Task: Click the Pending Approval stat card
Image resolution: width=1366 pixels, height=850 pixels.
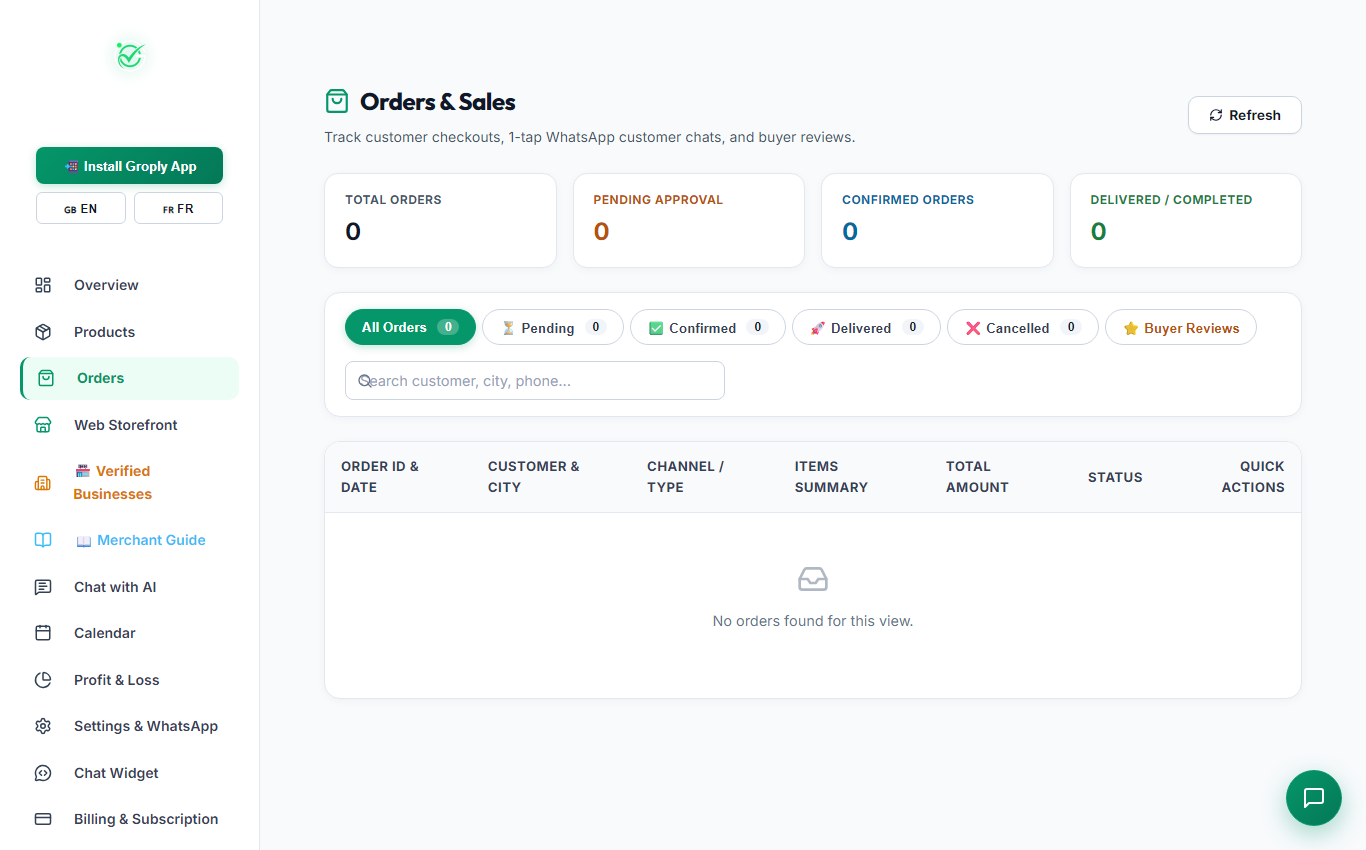Action: click(x=689, y=220)
